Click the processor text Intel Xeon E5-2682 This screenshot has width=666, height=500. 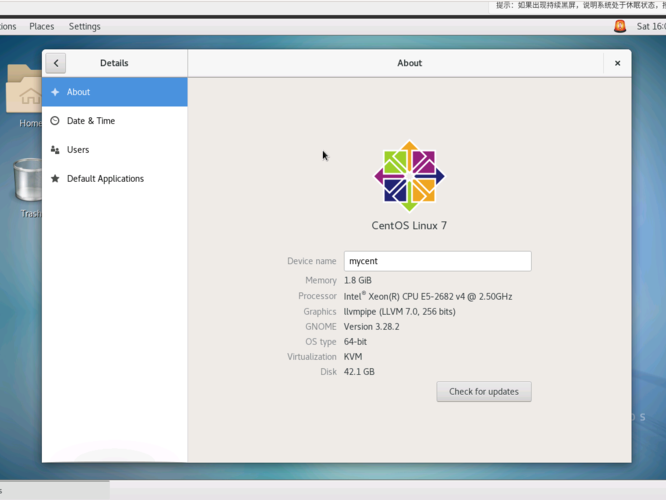[x=428, y=296]
